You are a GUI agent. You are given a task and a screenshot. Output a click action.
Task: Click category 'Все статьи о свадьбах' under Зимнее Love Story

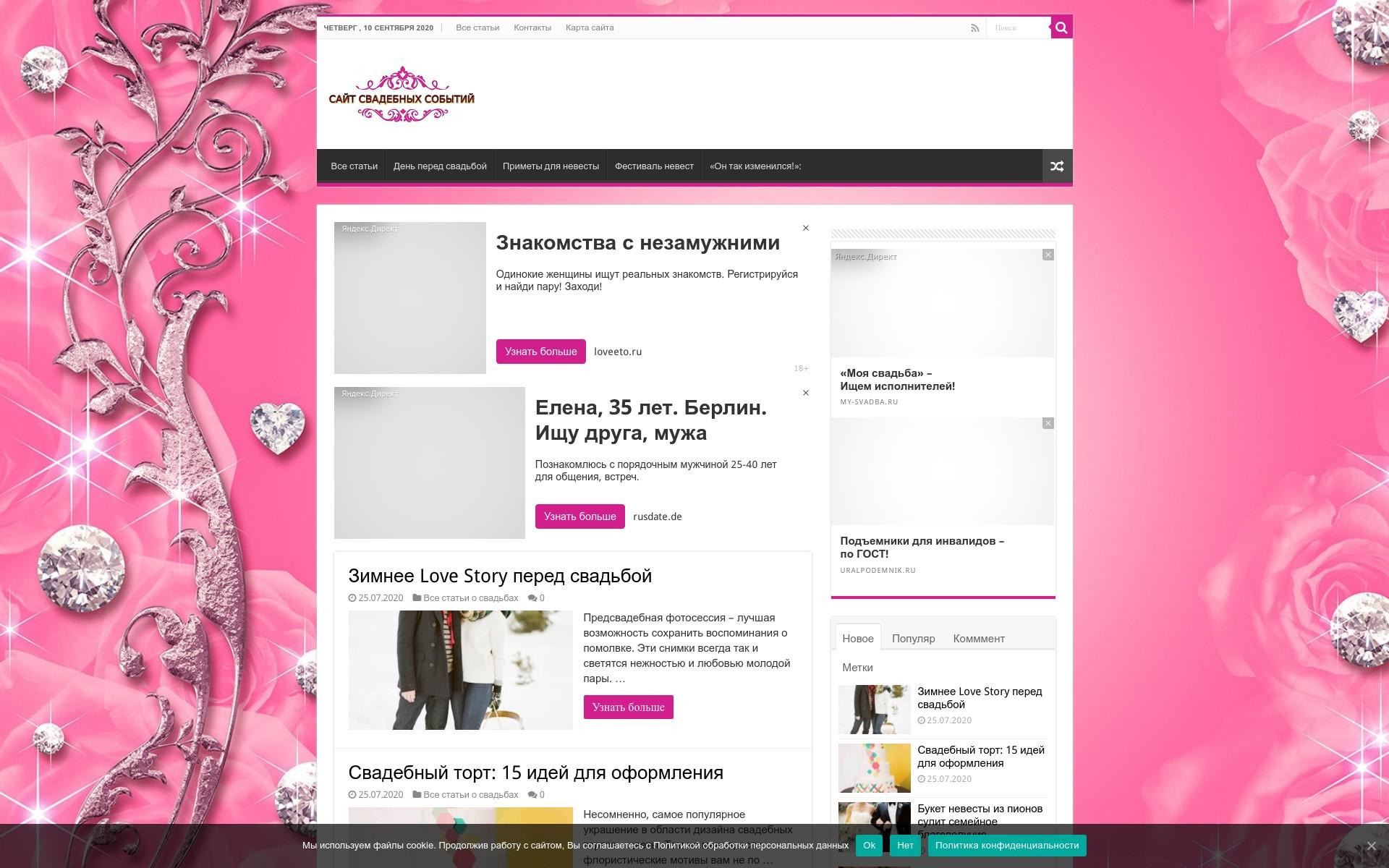[x=470, y=598]
